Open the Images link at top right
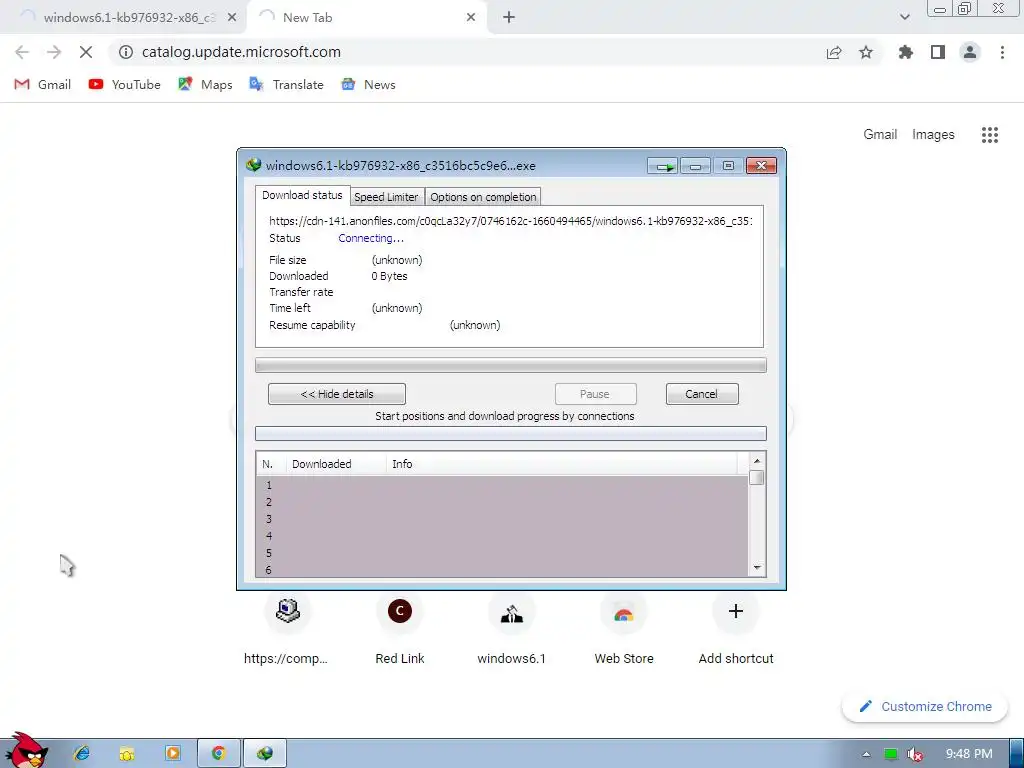Screen dimensions: 1024x768 [933, 135]
